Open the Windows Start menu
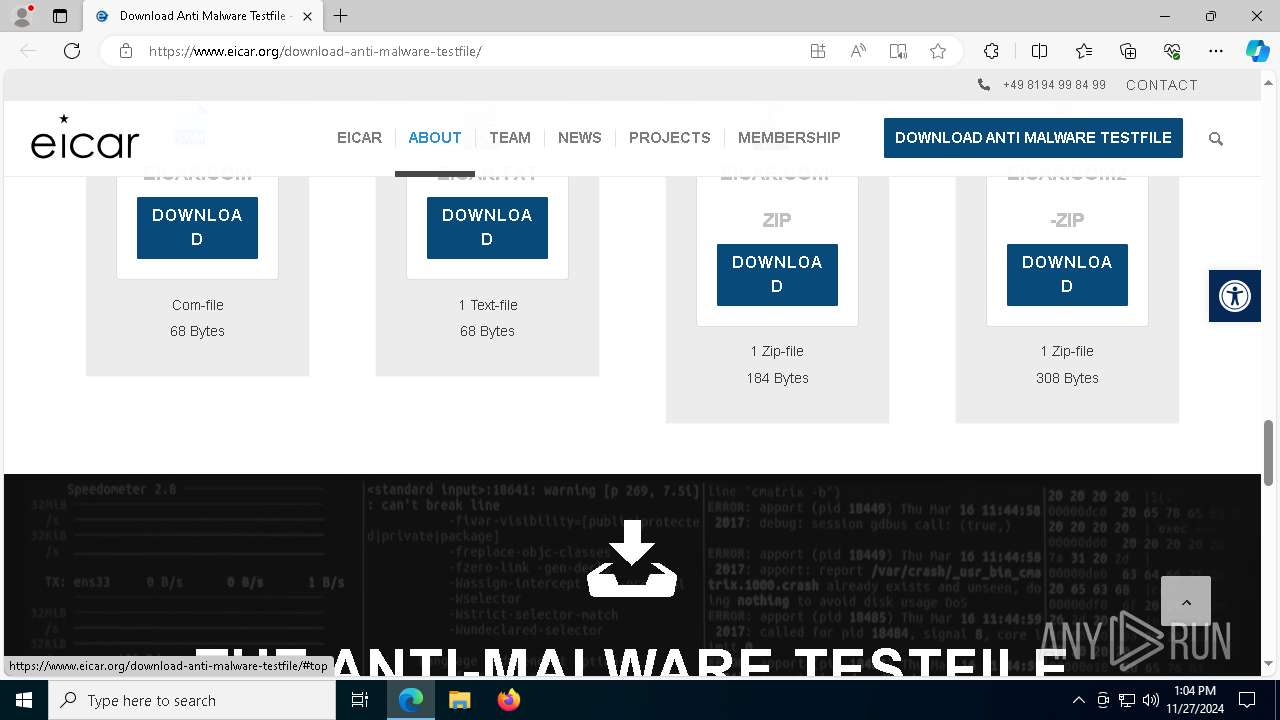This screenshot has height=720, width=1280. [24, 700]
